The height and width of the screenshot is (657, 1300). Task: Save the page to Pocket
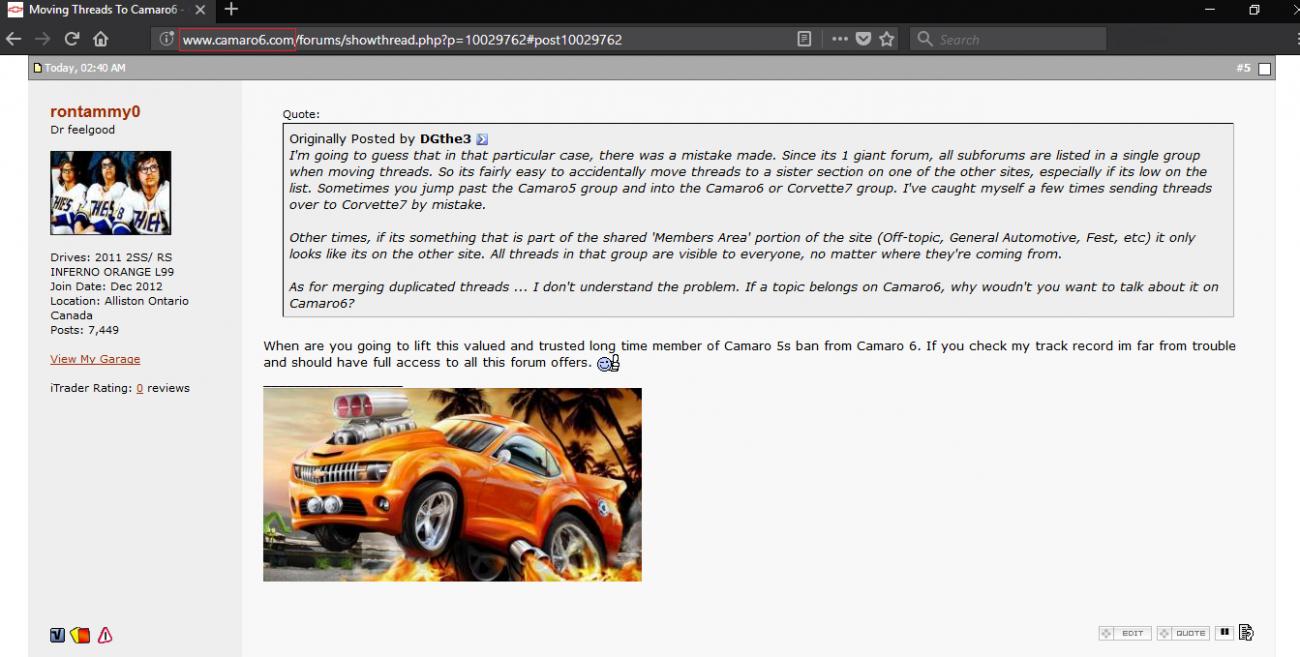(864, 39)
